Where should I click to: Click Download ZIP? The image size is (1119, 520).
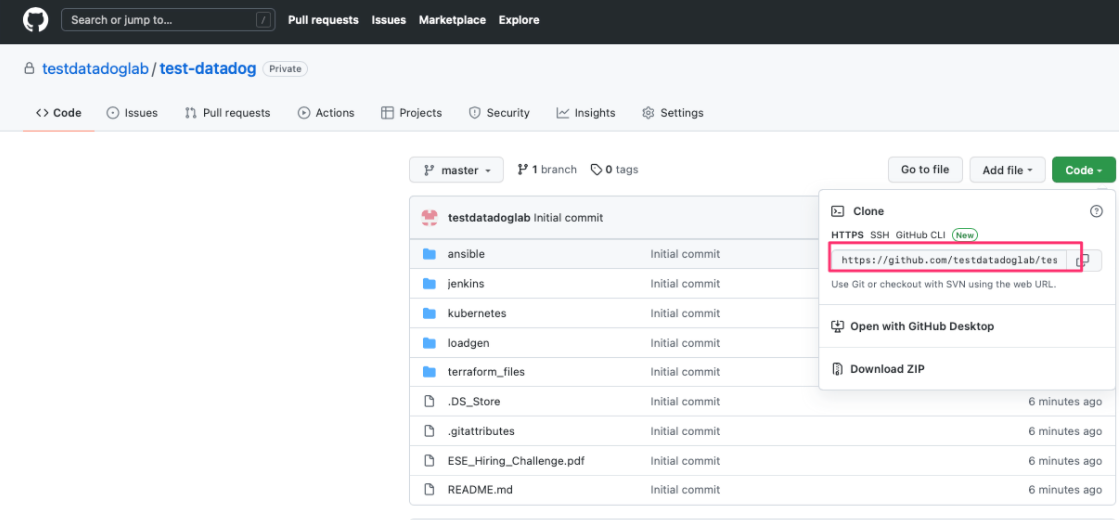[887, 369]
